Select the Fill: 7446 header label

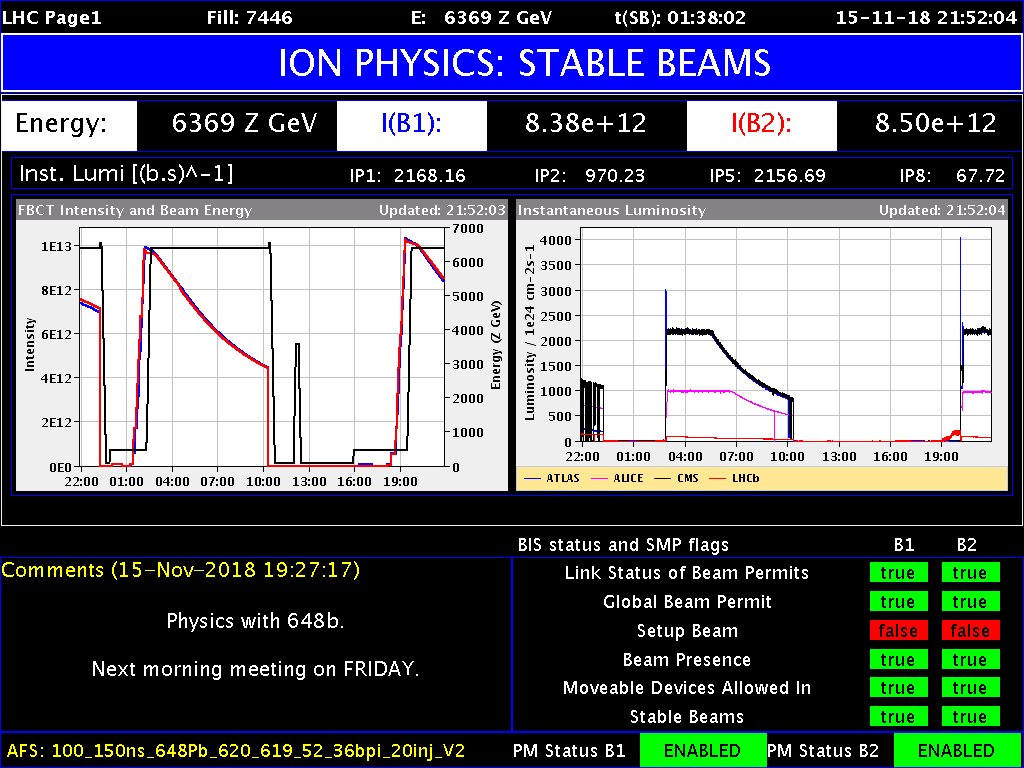[249, 18]
